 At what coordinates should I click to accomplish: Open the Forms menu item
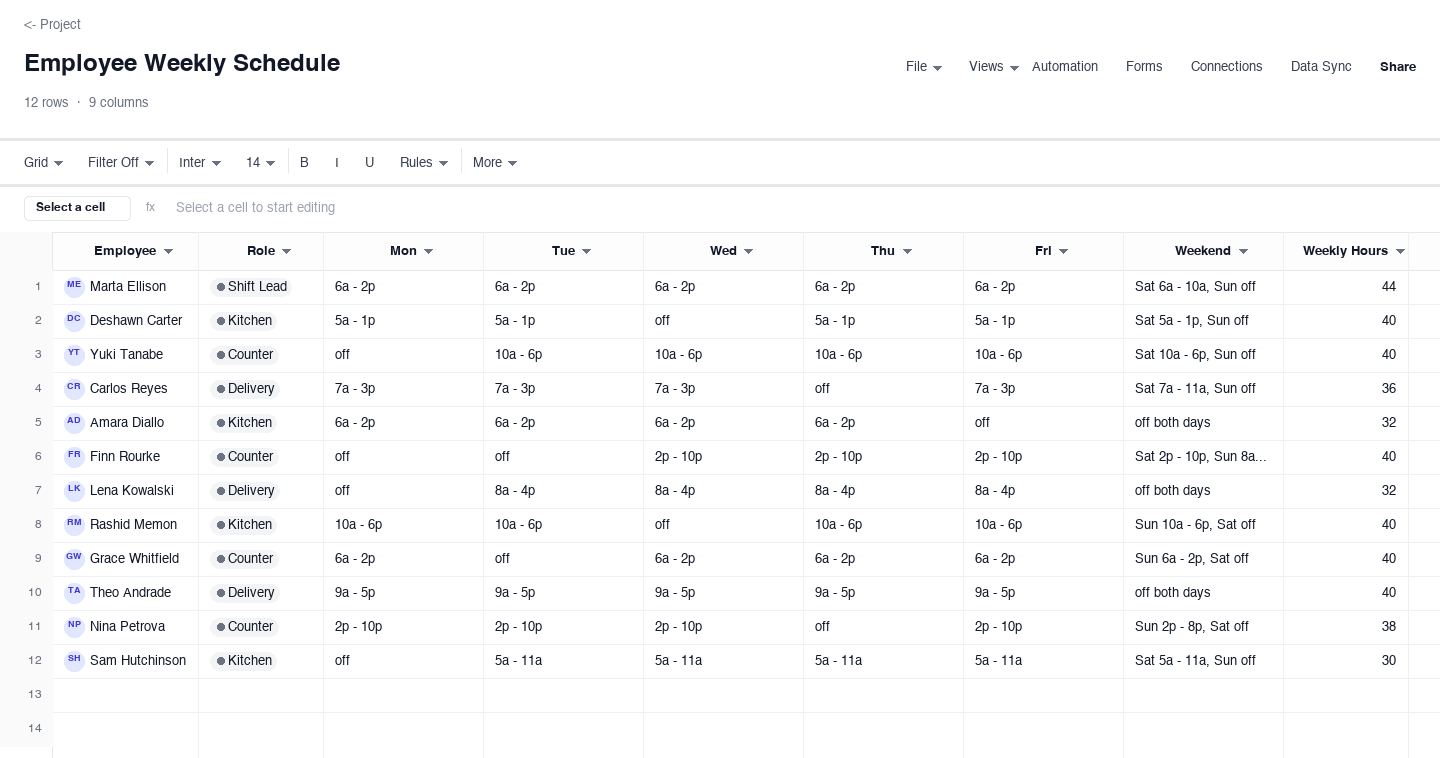pos(1144,67)
